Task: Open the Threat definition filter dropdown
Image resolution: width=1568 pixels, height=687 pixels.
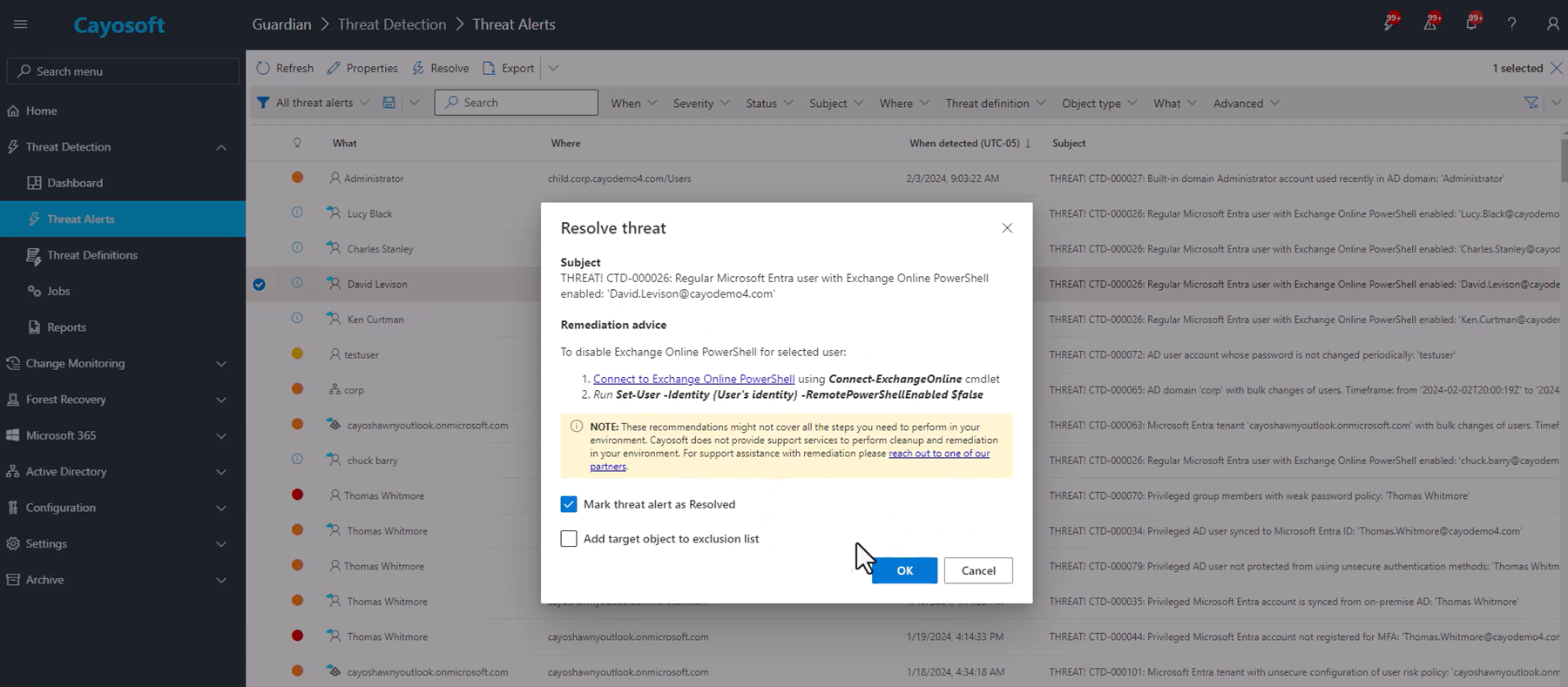Action: pos(995,103)
